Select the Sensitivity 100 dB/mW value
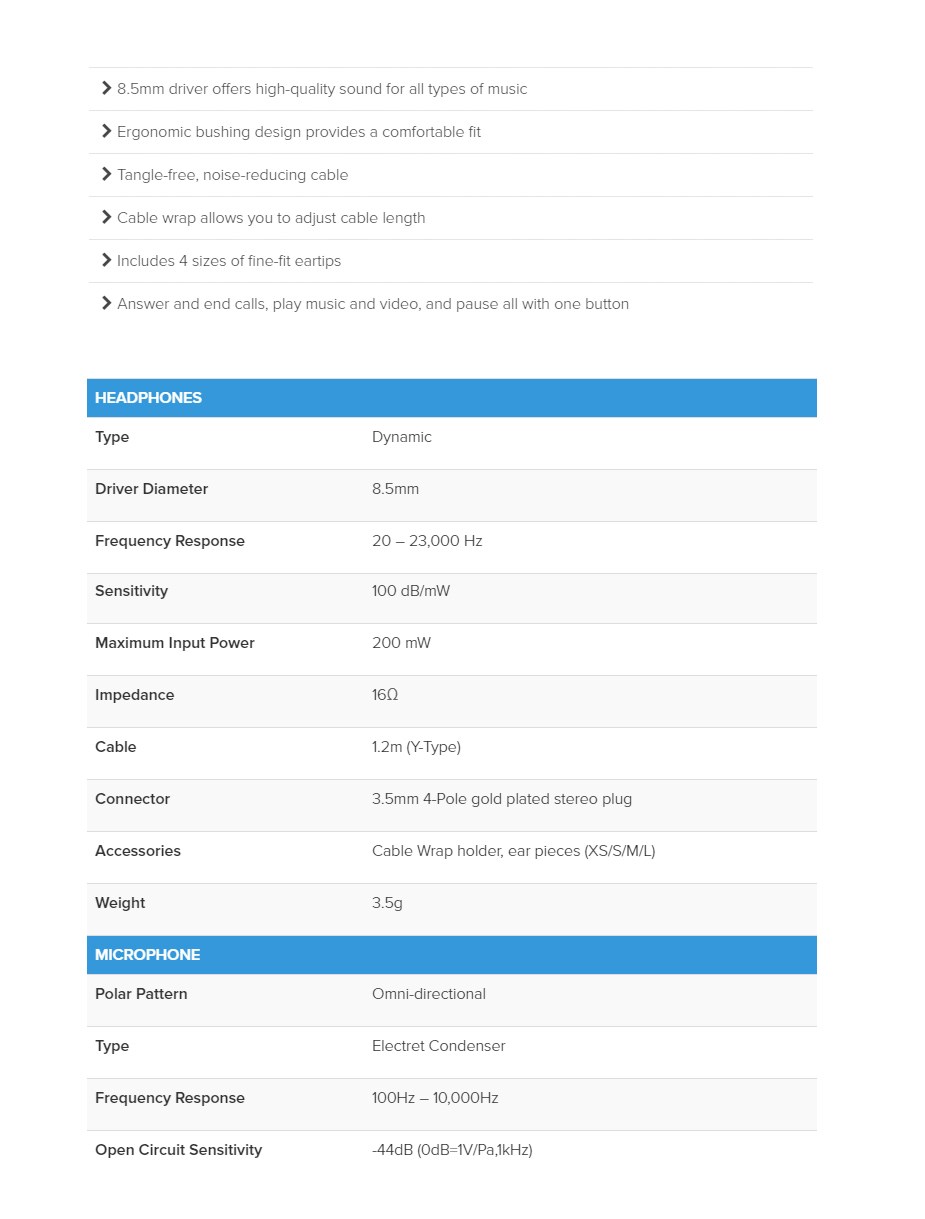Viewport: 925px width, 1219px height. click(411, 591)
